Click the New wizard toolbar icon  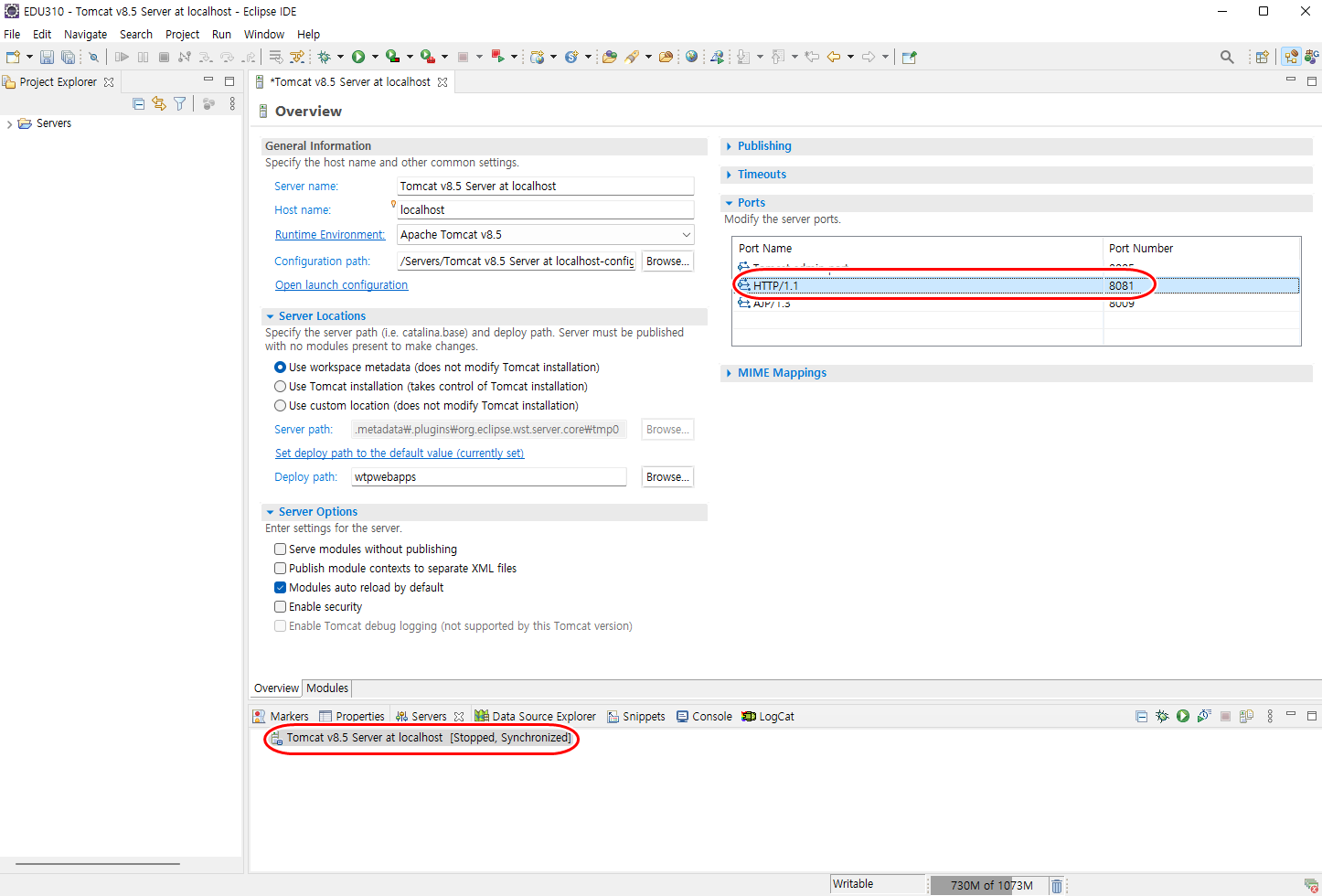tap(13, 57)
